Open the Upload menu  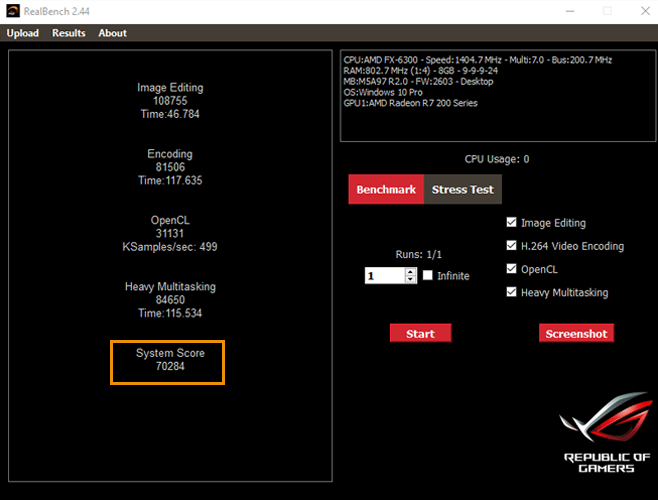click(x=23, y=33)
